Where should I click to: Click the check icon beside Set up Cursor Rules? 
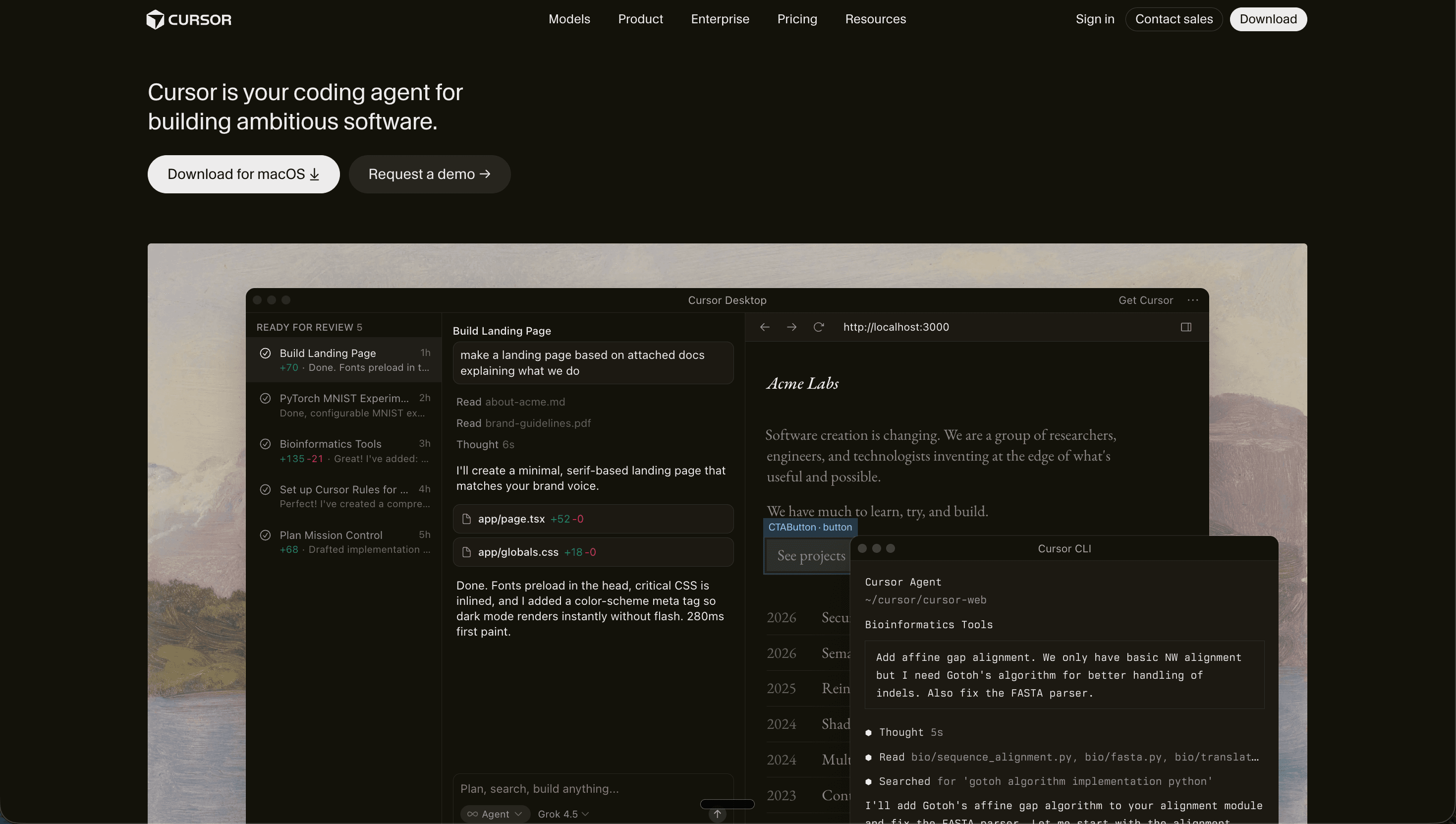coord(265,489)
